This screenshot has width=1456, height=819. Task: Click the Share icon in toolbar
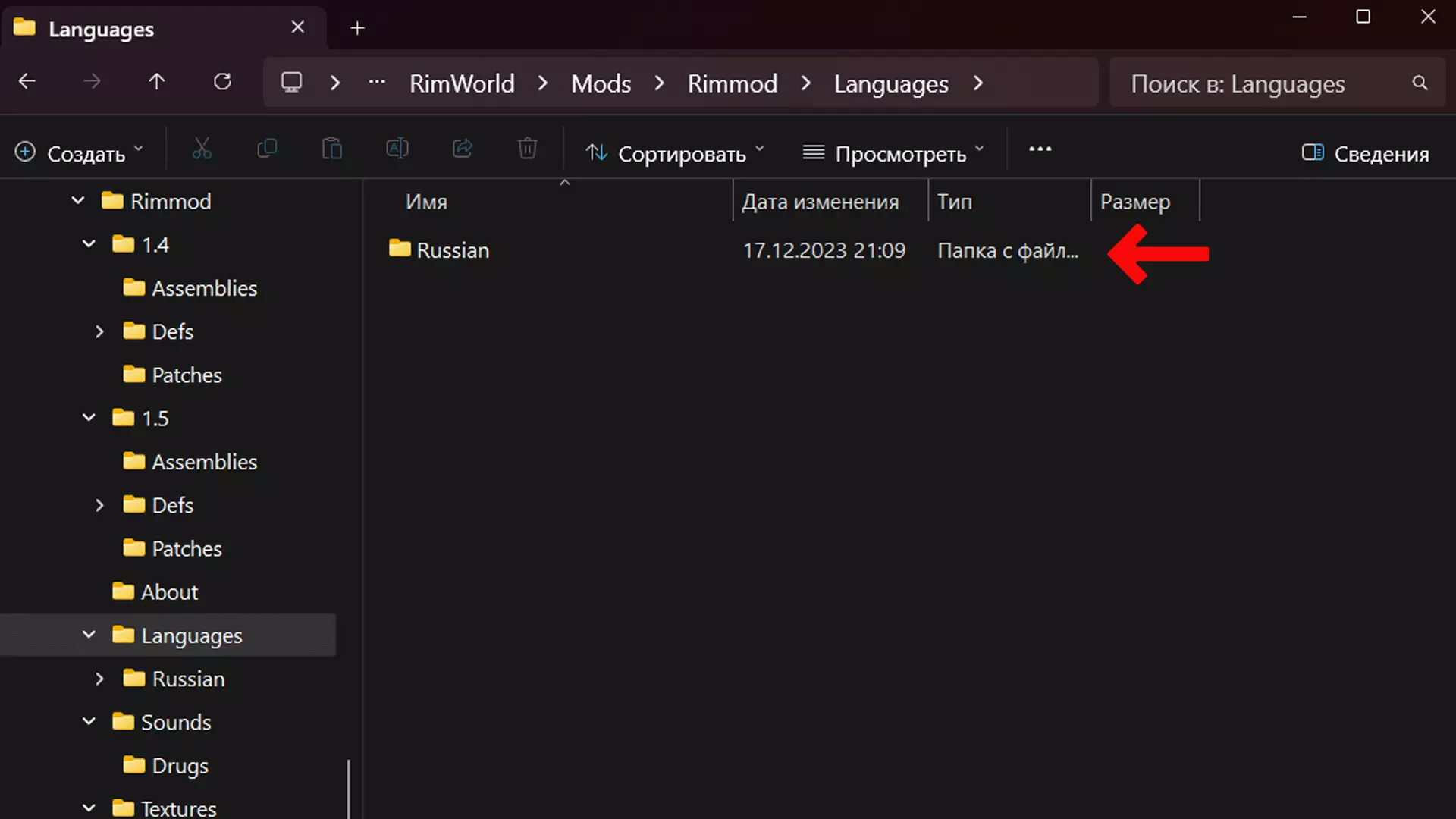(463, 149)
